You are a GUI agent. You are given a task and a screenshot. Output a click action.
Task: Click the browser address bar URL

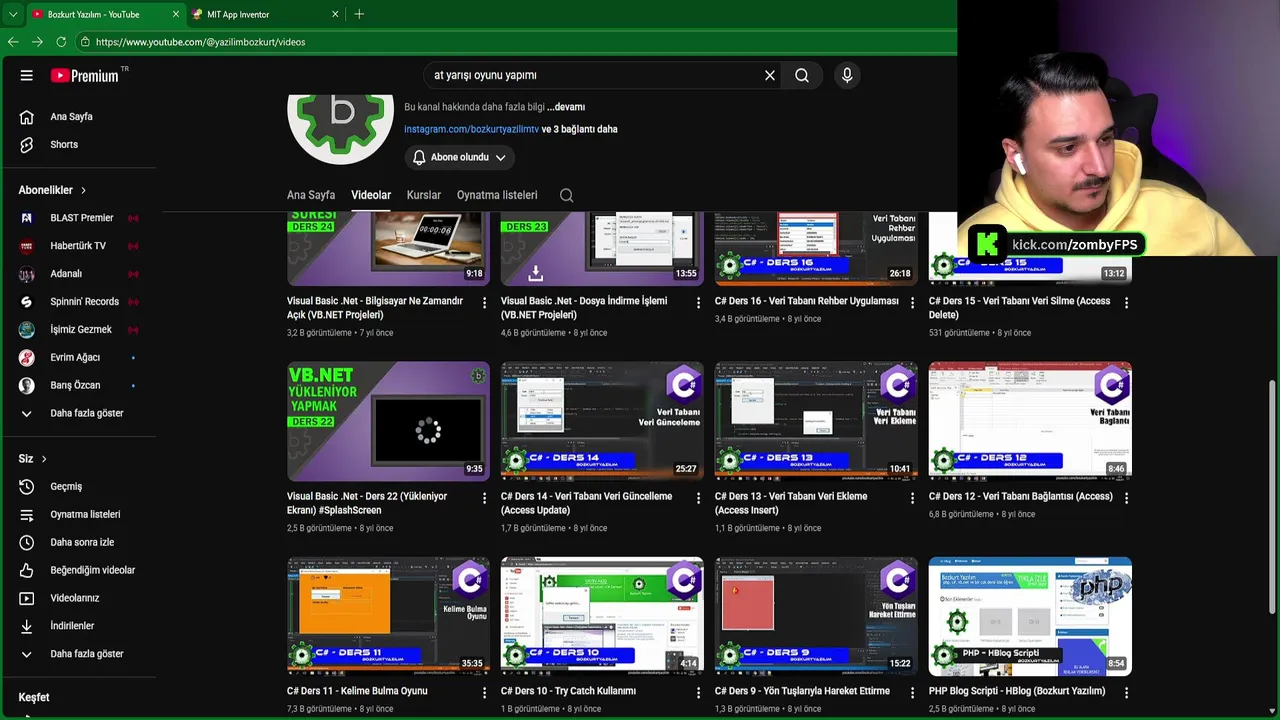(200, 42)
